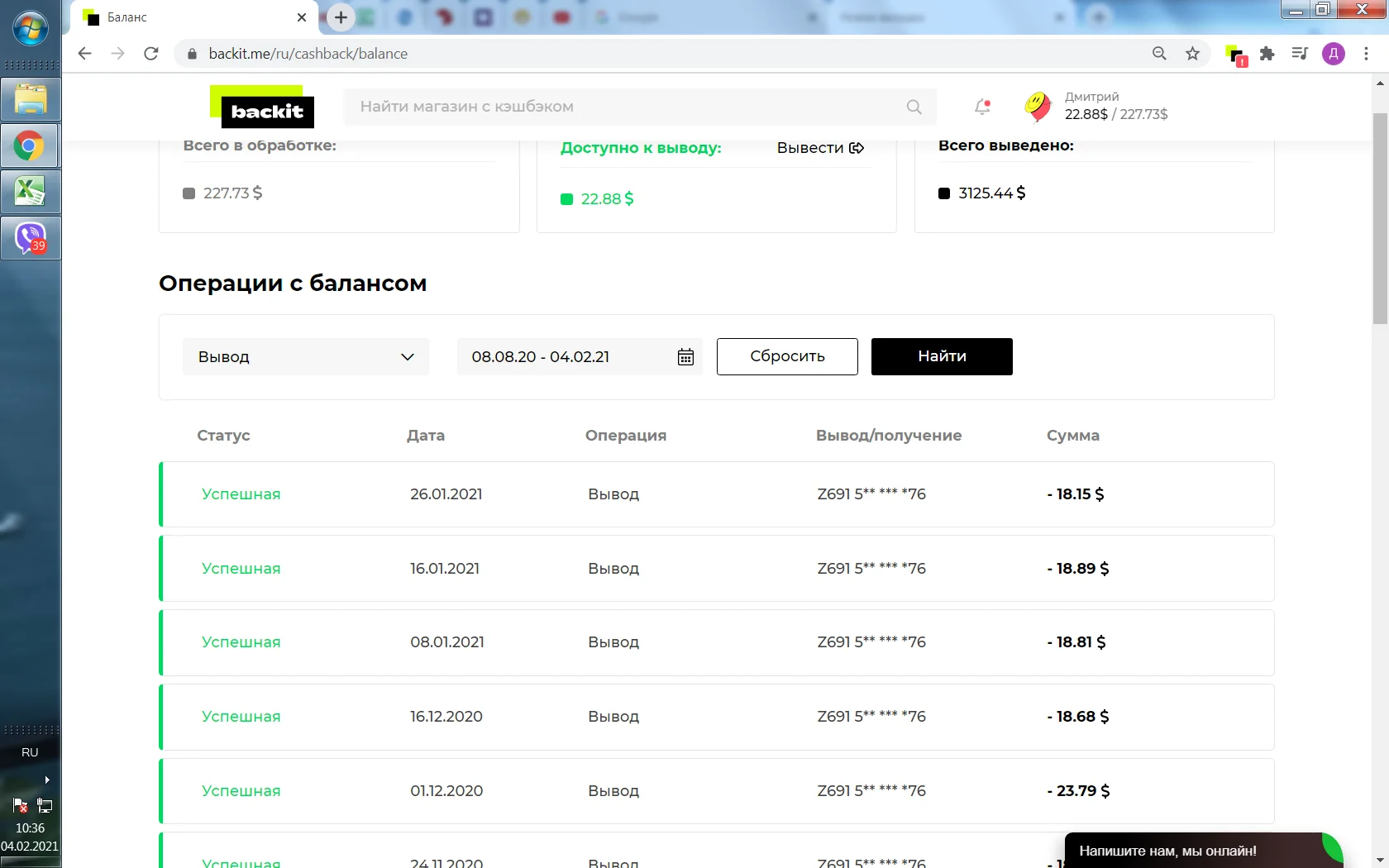Open the calendar date picker icon
The image size is (1389, 868).
685,357
